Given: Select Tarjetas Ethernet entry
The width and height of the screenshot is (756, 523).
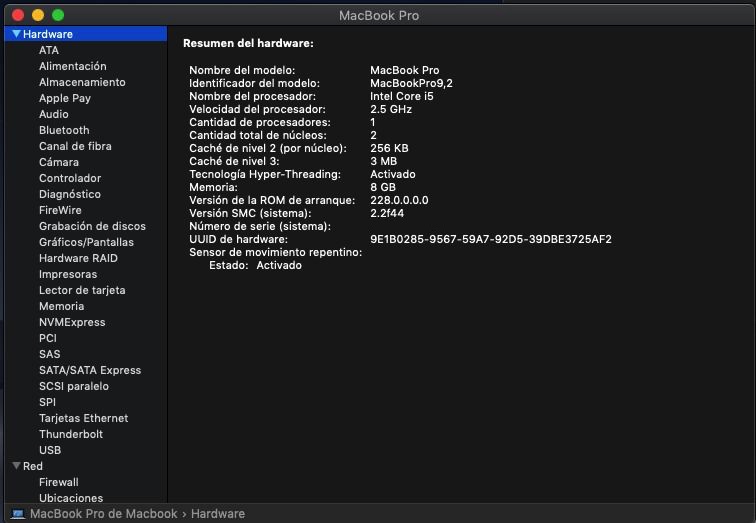Looking at the screenshot, I should point(83,418).
